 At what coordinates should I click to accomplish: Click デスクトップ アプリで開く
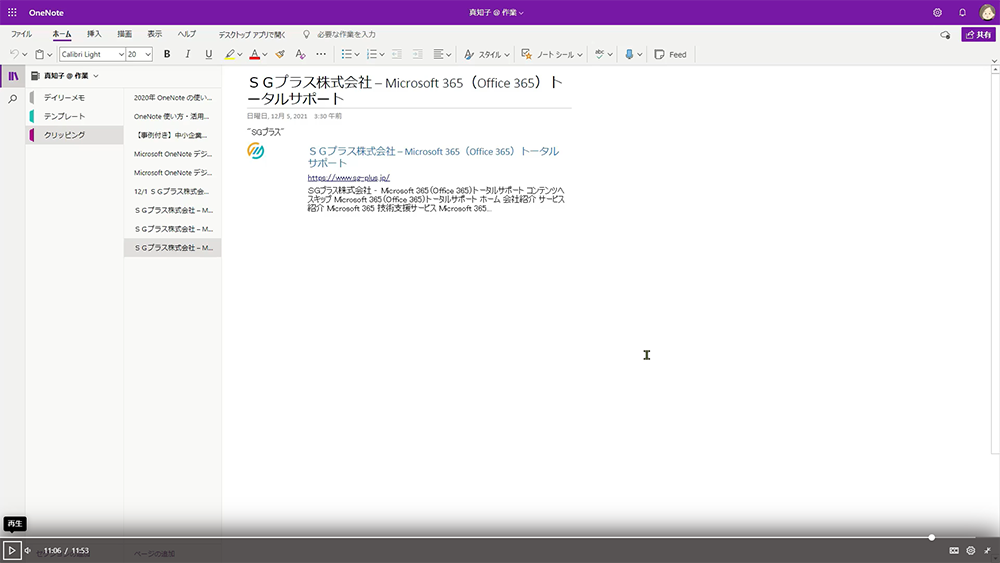click(252, 34)
